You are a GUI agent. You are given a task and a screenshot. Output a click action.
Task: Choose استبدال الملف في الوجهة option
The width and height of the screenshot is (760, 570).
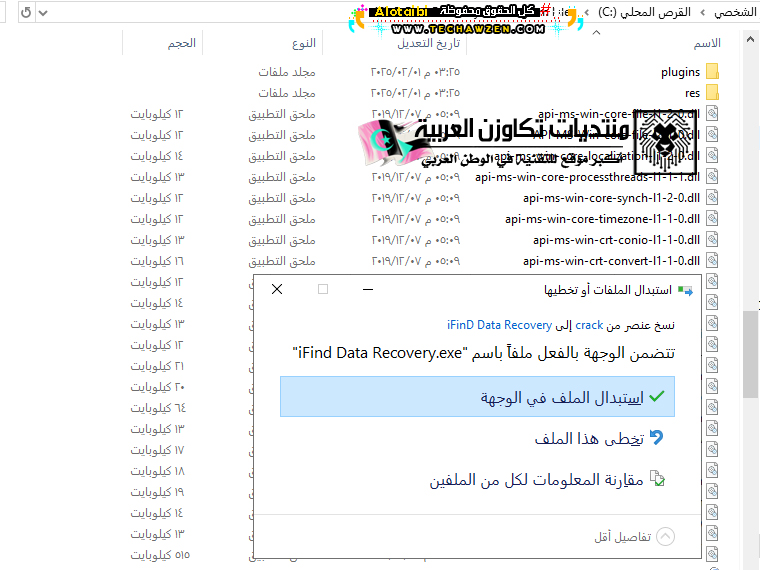pos(477,396)
